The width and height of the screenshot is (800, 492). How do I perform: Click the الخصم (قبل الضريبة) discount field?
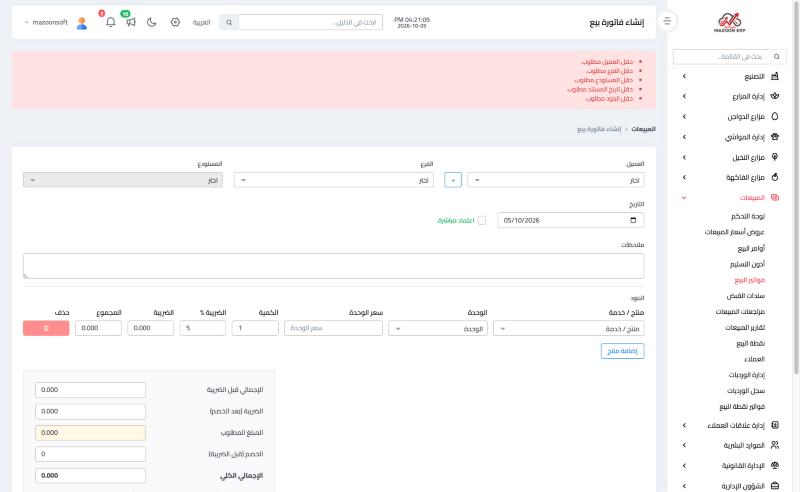(90, 454)
